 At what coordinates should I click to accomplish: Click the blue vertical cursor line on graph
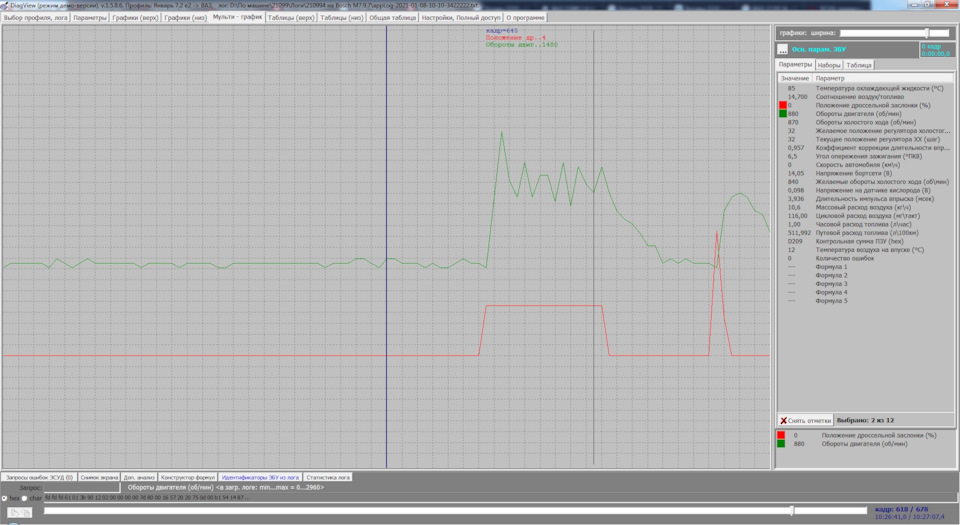point(386,245)
